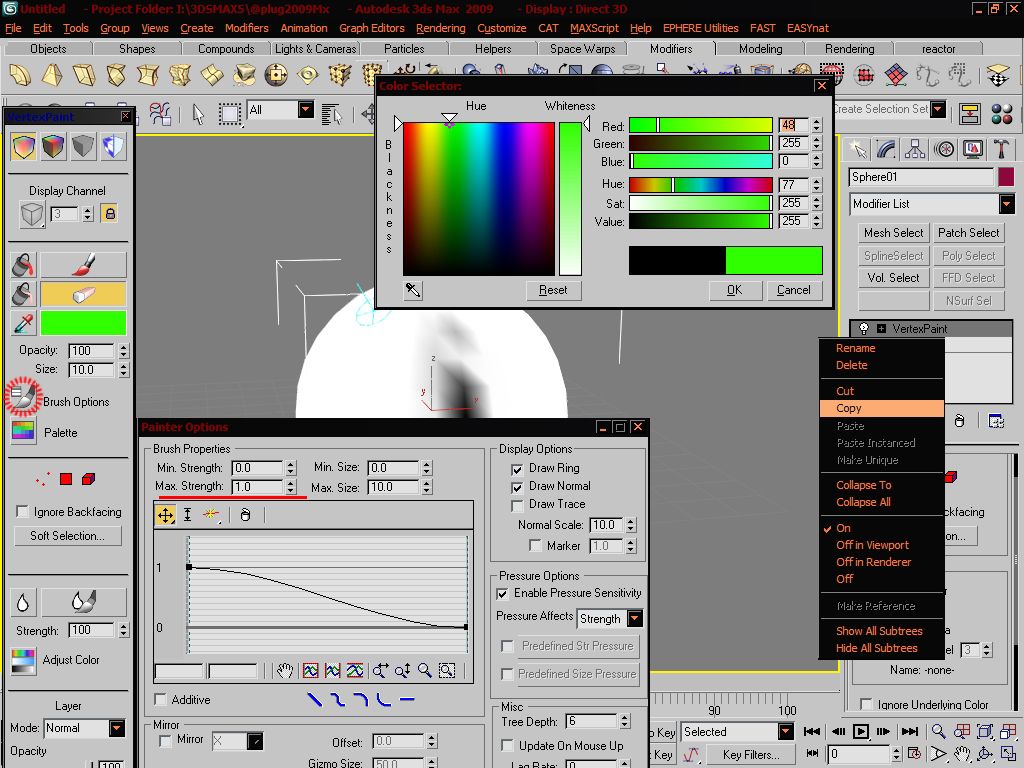This screenshot has width=1024, height=768.
Task: Disable Draw Normal checkbox
Action: point(517,487)
